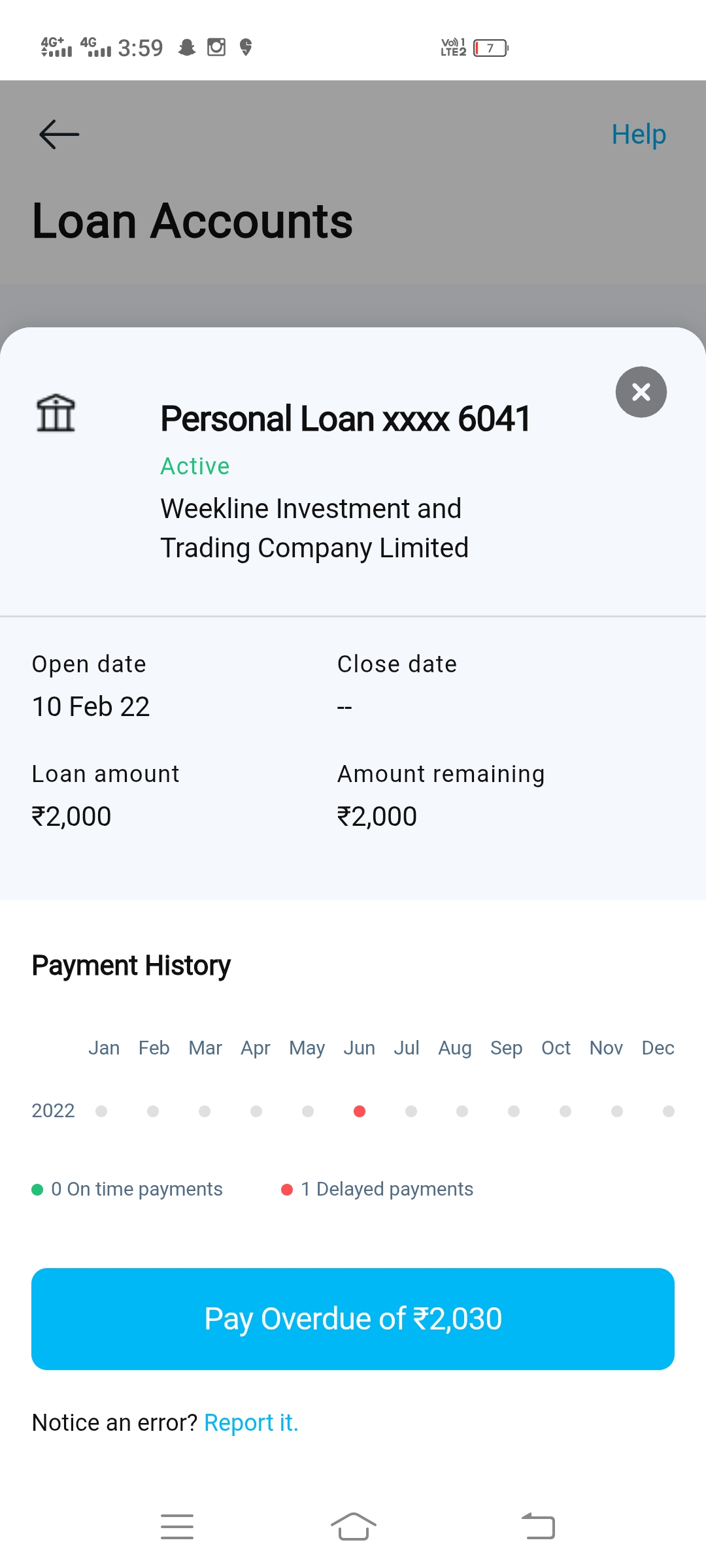The height and width of the screenshot is (1568, 706).
Task: Tap the battery status icon
Action: [490, 48]
